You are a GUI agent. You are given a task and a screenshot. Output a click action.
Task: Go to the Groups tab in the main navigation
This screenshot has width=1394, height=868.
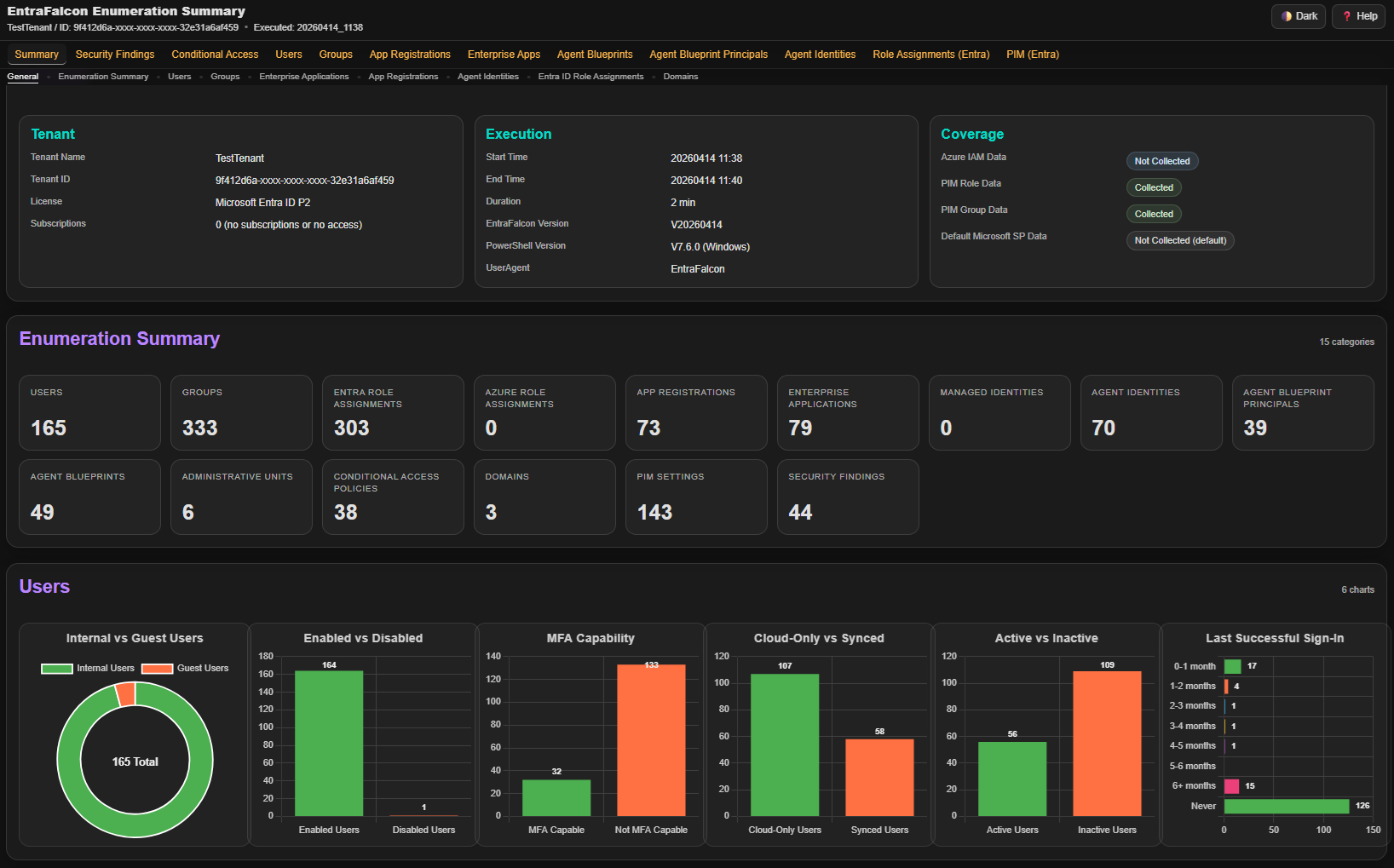point(336,55)
